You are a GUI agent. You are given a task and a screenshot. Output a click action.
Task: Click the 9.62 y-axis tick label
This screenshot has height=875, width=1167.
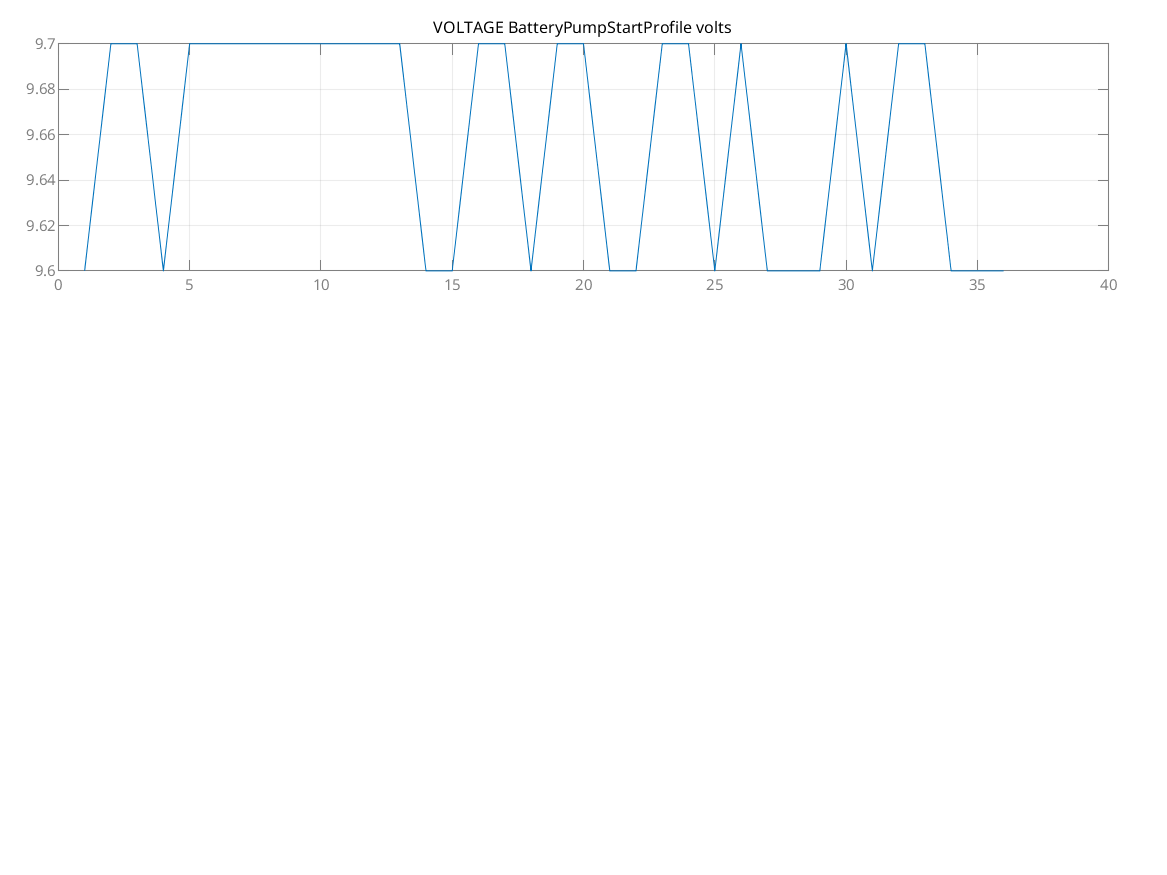click(42, 225)
